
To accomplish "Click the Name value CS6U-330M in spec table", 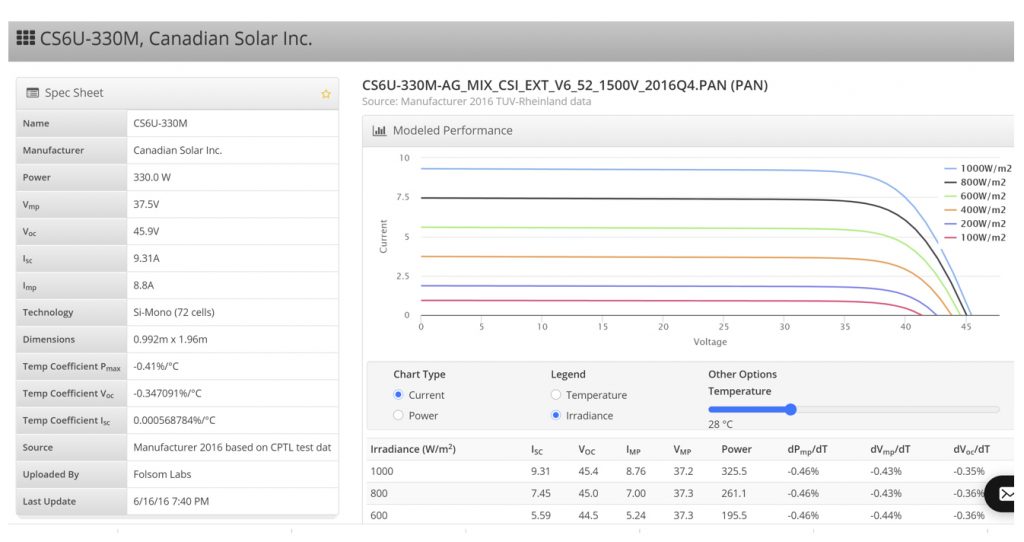I will 160,123.
